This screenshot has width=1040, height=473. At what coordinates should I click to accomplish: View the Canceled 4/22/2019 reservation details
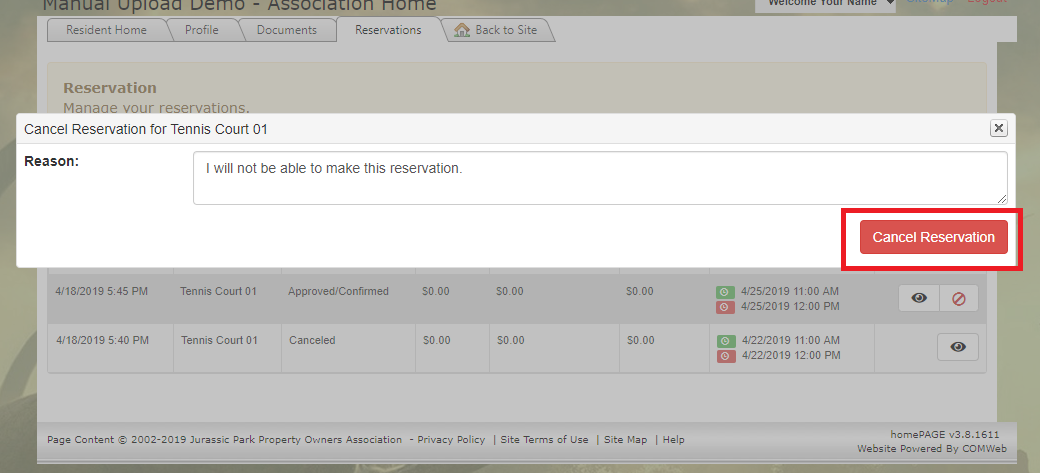[958, 347]
